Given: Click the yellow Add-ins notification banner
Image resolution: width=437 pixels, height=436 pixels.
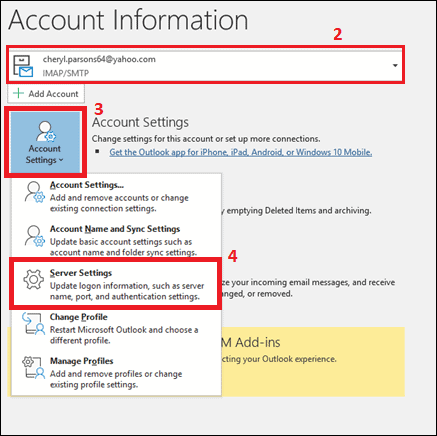Looking at the screenshot, I should pyautogui.click(x=313, y=362).
